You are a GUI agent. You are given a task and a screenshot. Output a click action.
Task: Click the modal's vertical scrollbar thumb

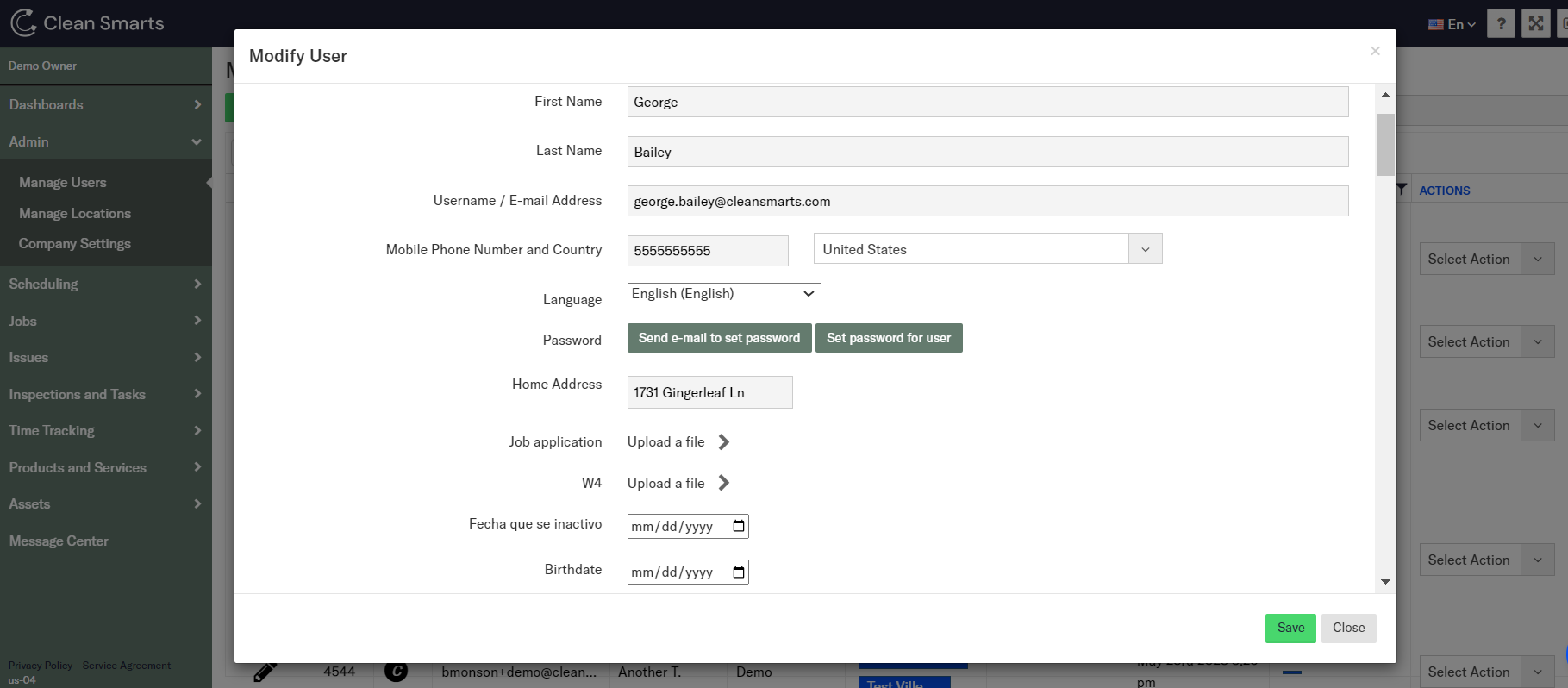pos(1385,145)
